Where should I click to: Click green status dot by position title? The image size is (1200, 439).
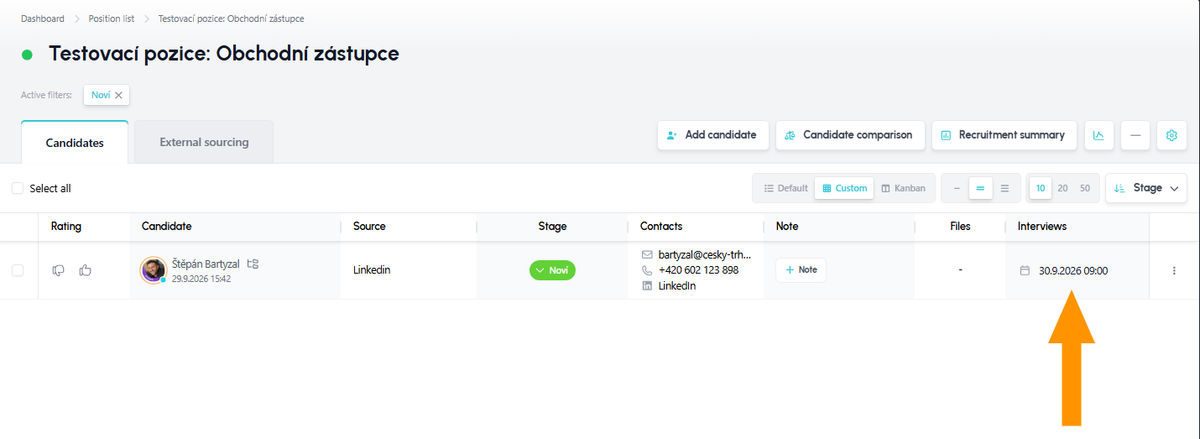click(27, 54)
